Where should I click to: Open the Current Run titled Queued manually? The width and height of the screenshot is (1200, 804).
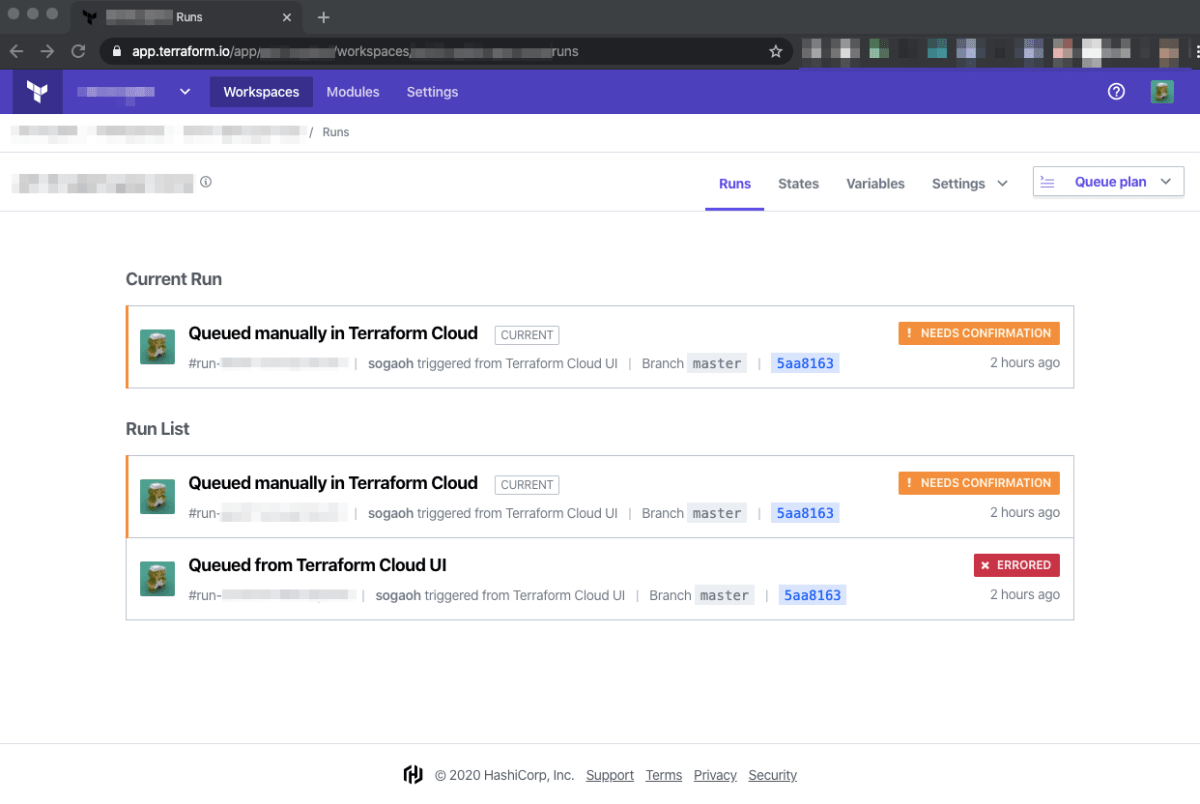coord(333,333)
